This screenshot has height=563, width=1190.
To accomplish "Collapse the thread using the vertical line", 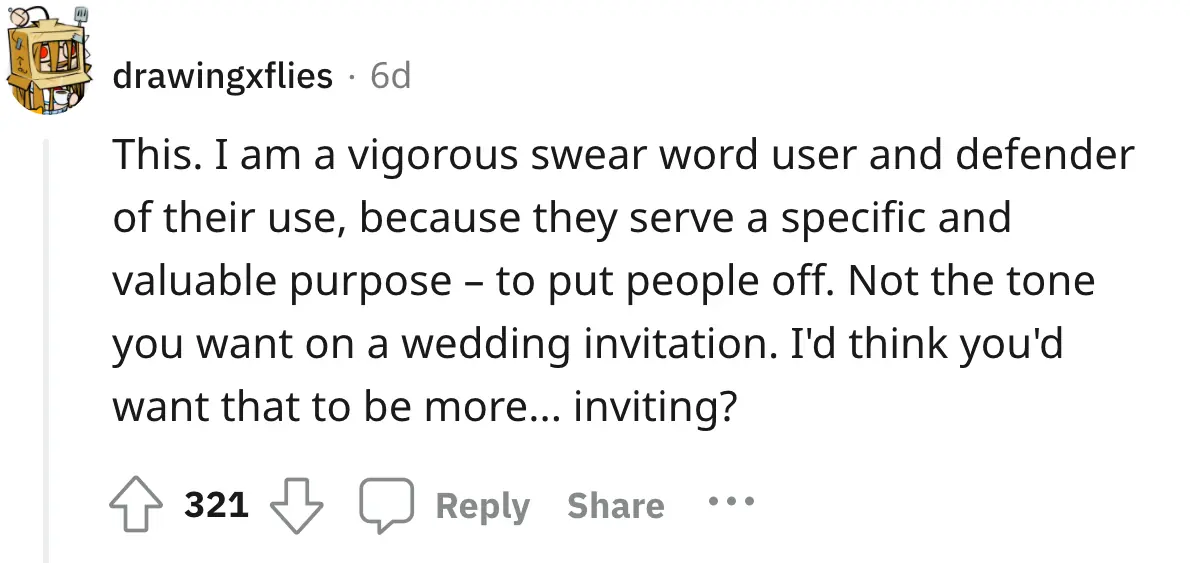I will [44, 350].
